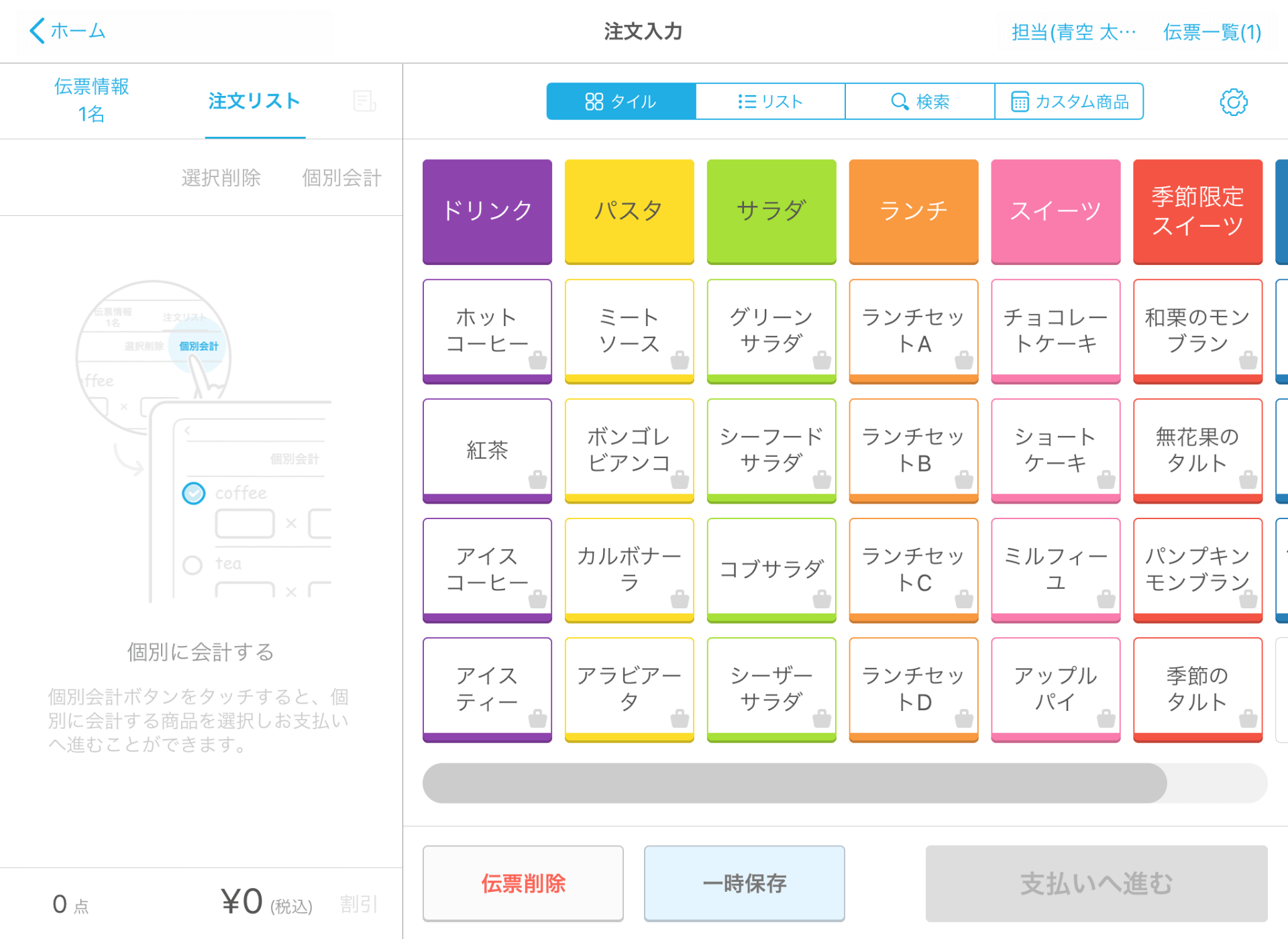
Task: Tap the bag icon on ショートケーキ tile
Action: pos(1106,480)
